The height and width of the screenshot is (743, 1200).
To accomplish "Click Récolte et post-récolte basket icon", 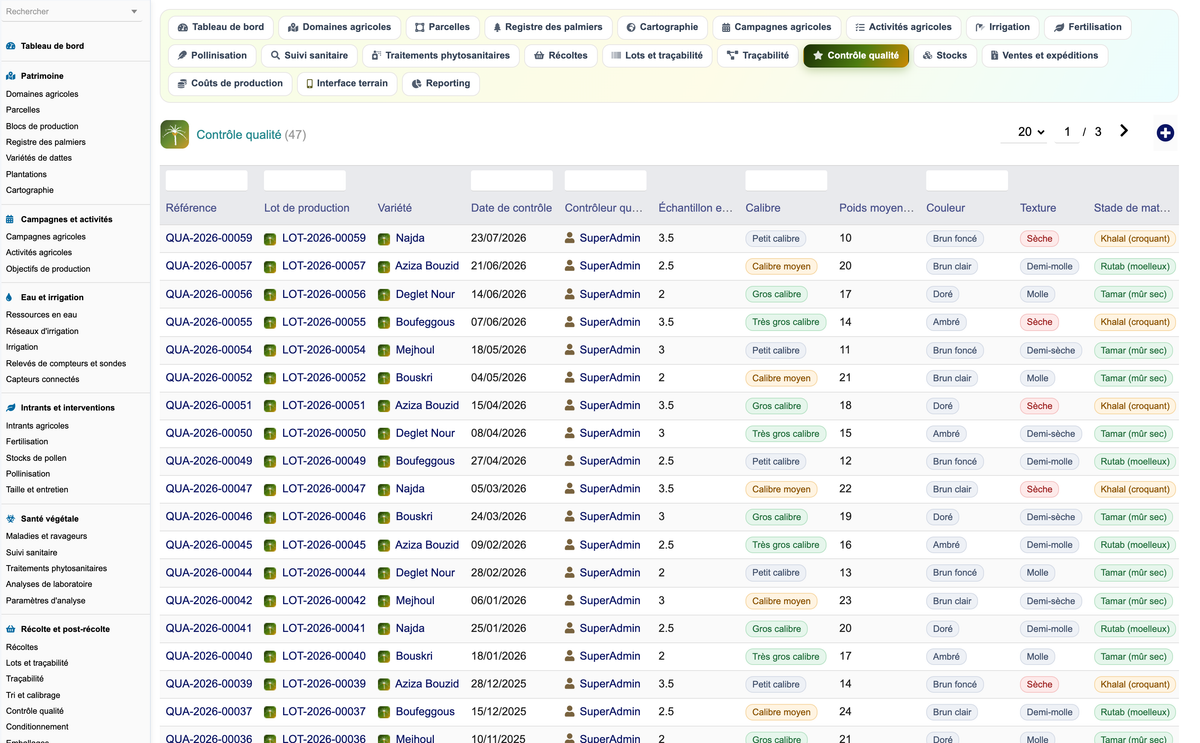I will click(11, 629).
